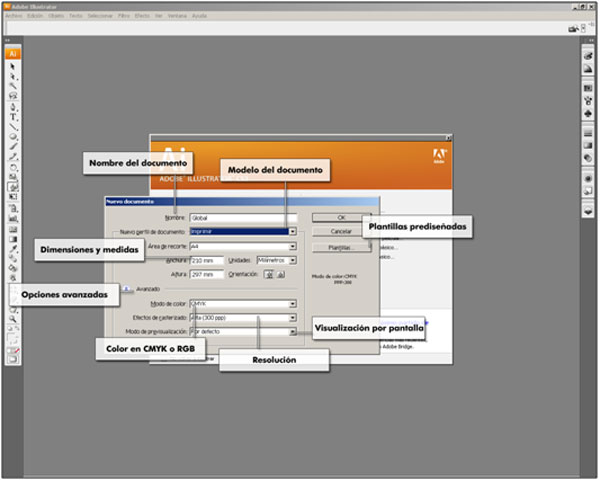The height and width of the screenshot is (480, 600).
Task: Open the Color panel icon
Action: coord(588,56)
